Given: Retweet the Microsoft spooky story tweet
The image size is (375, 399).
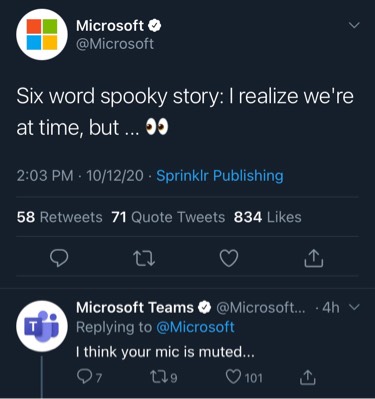Looking at the screenshot, I should click(x=144, y=259).
